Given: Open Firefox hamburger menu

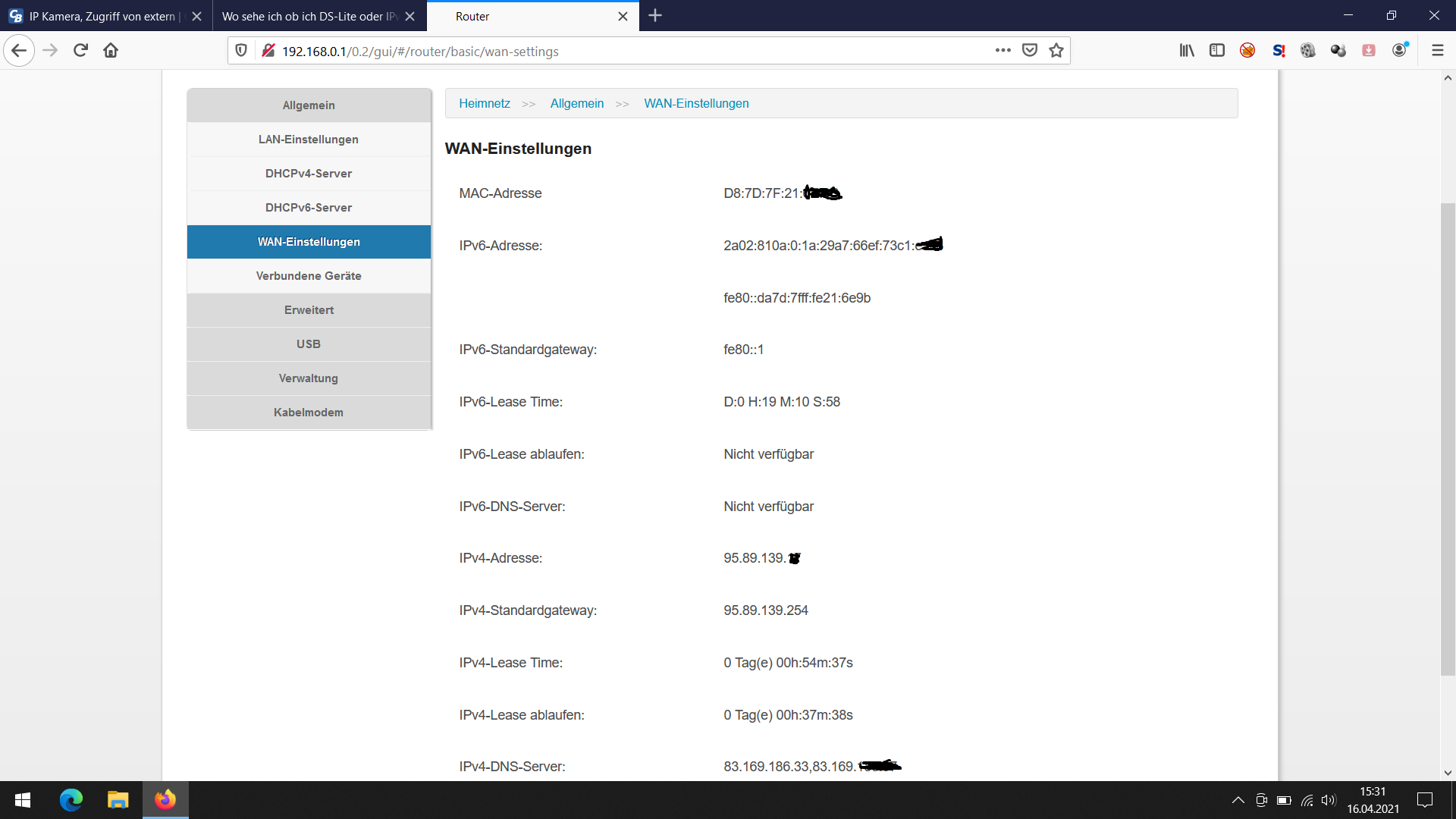Looking at the screenshot, I should point(1437,50).
